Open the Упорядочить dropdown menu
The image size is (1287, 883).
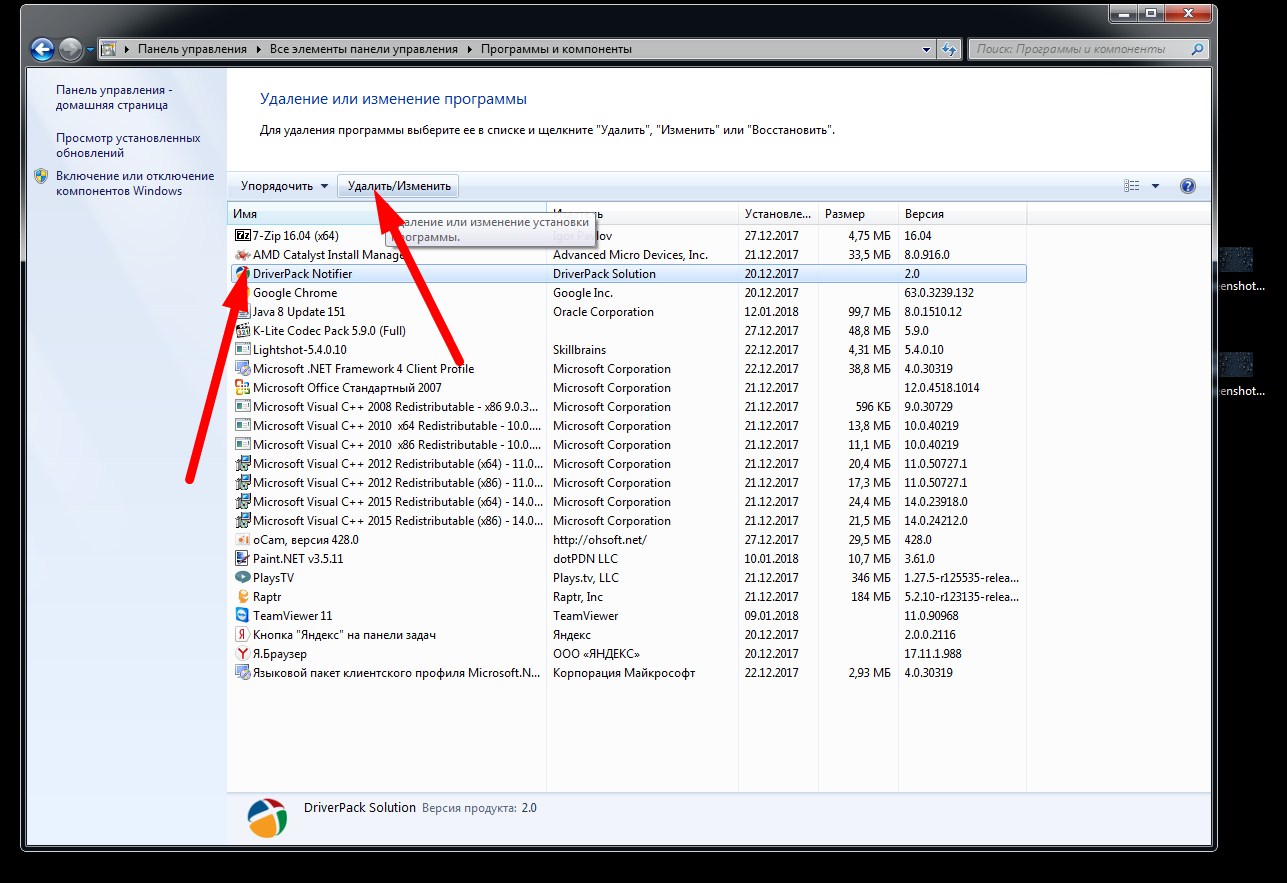click(x=284, y=186)
